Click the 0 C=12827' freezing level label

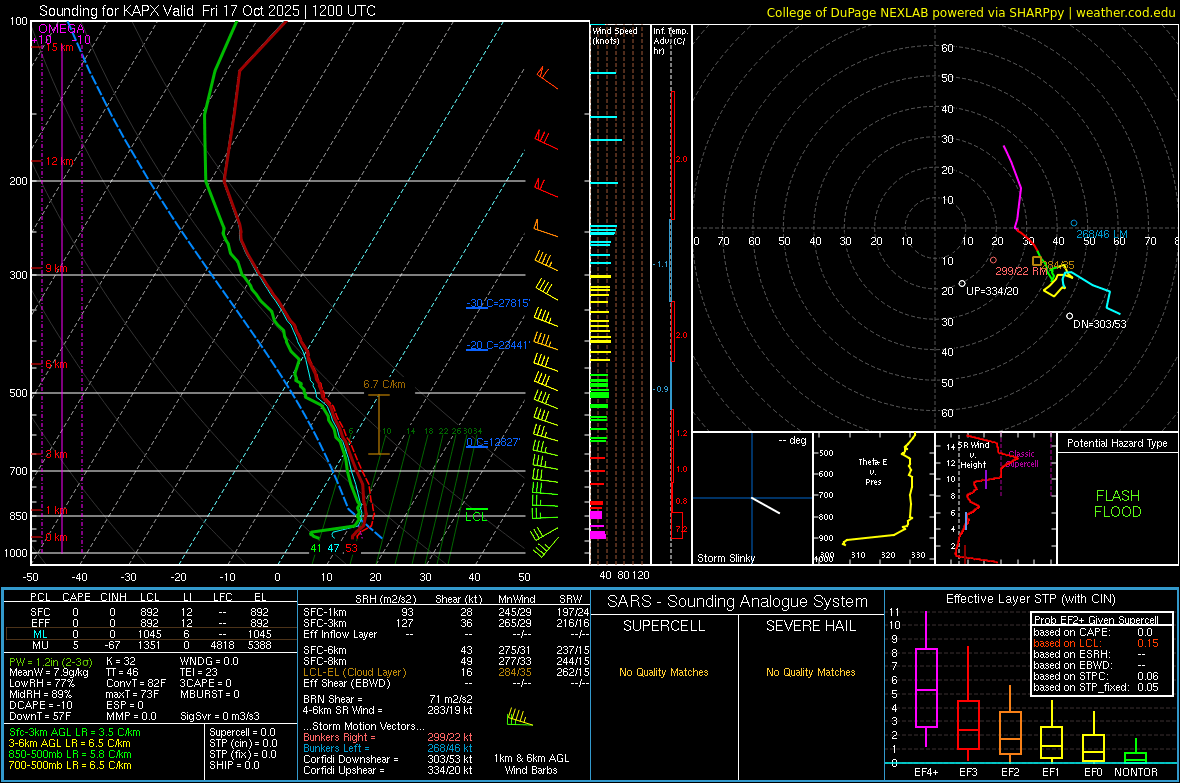click(x=493, y=442)
